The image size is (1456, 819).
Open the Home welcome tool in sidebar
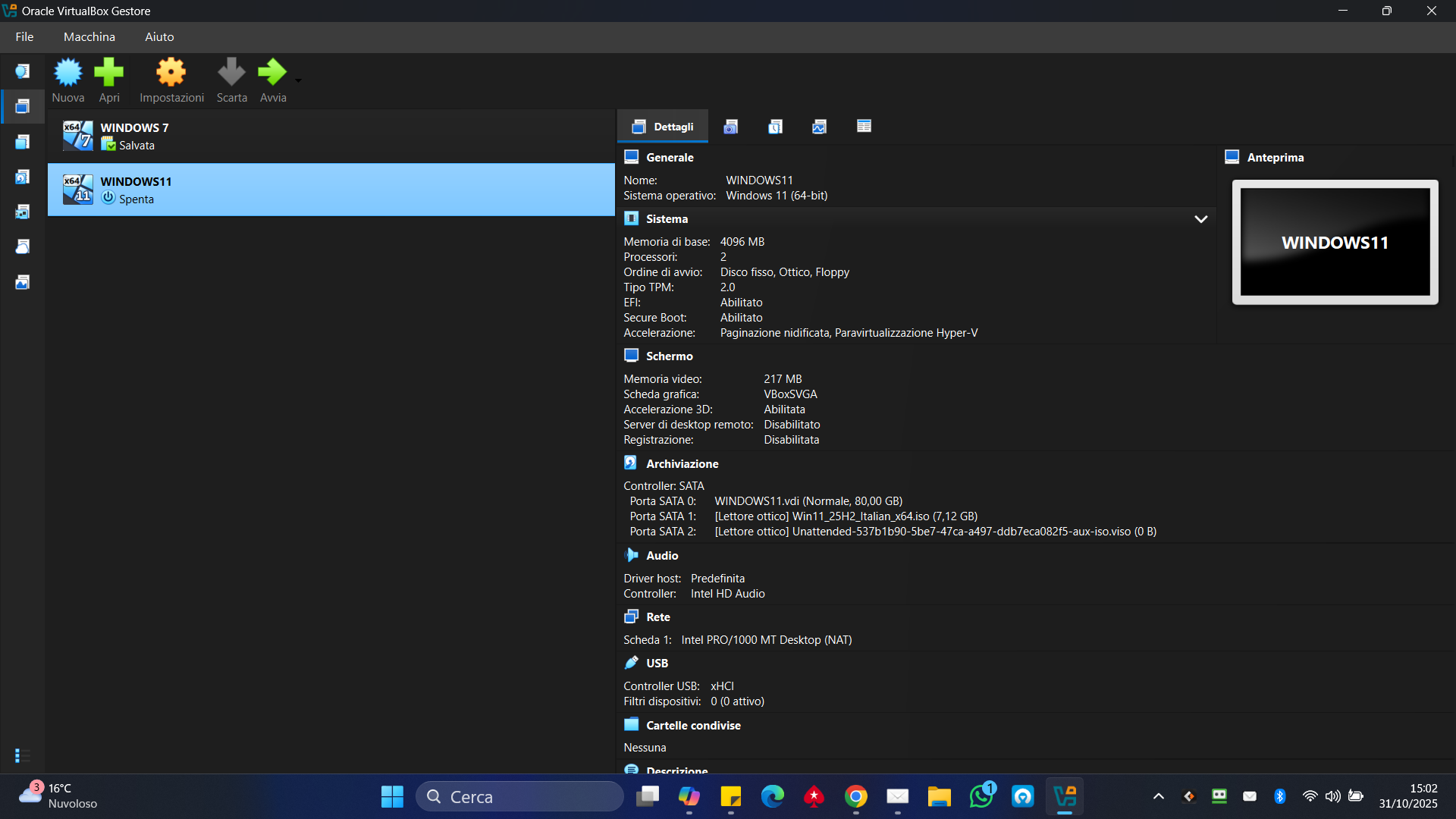point(23,71)
